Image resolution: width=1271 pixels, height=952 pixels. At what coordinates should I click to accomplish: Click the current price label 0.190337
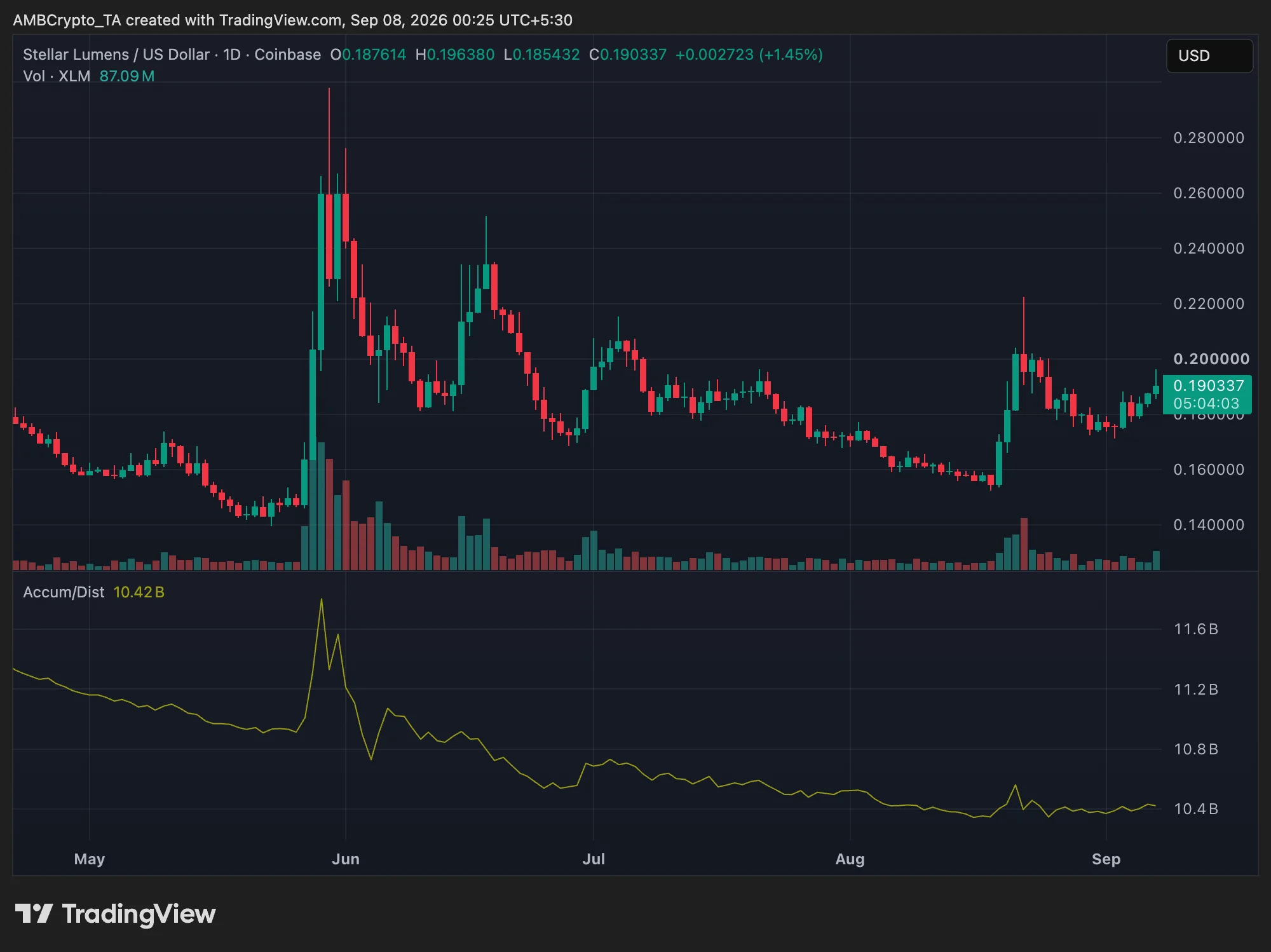(x=1208, y=386)
